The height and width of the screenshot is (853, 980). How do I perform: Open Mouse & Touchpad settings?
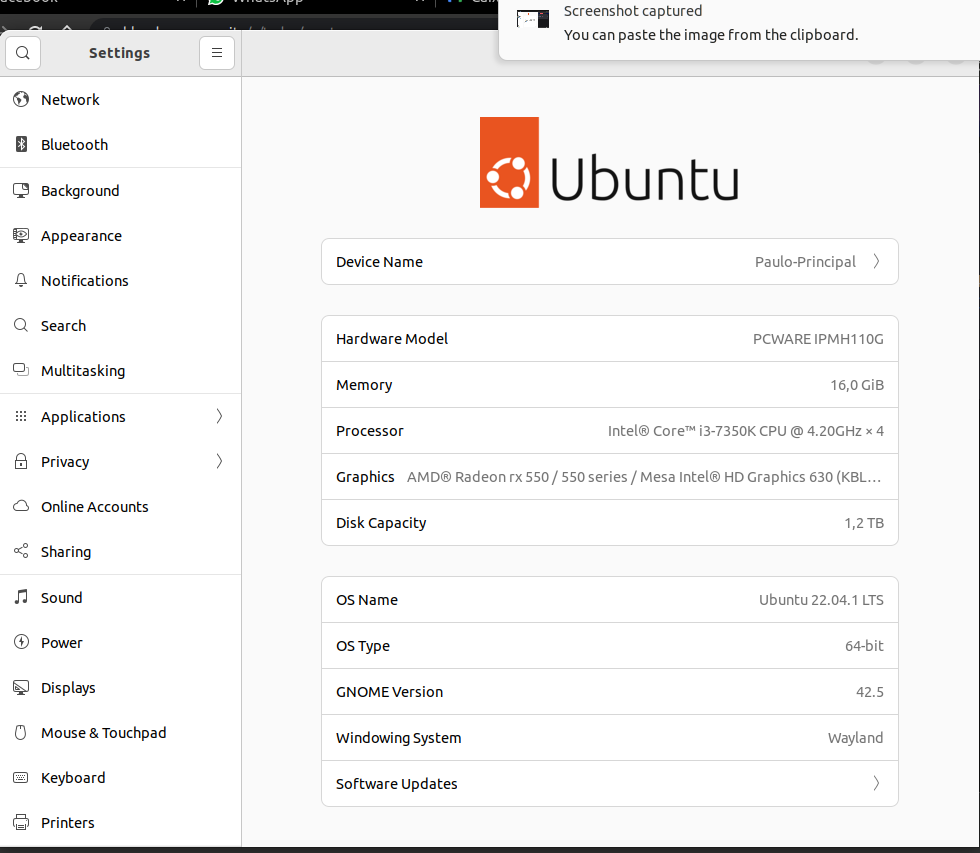121,732
